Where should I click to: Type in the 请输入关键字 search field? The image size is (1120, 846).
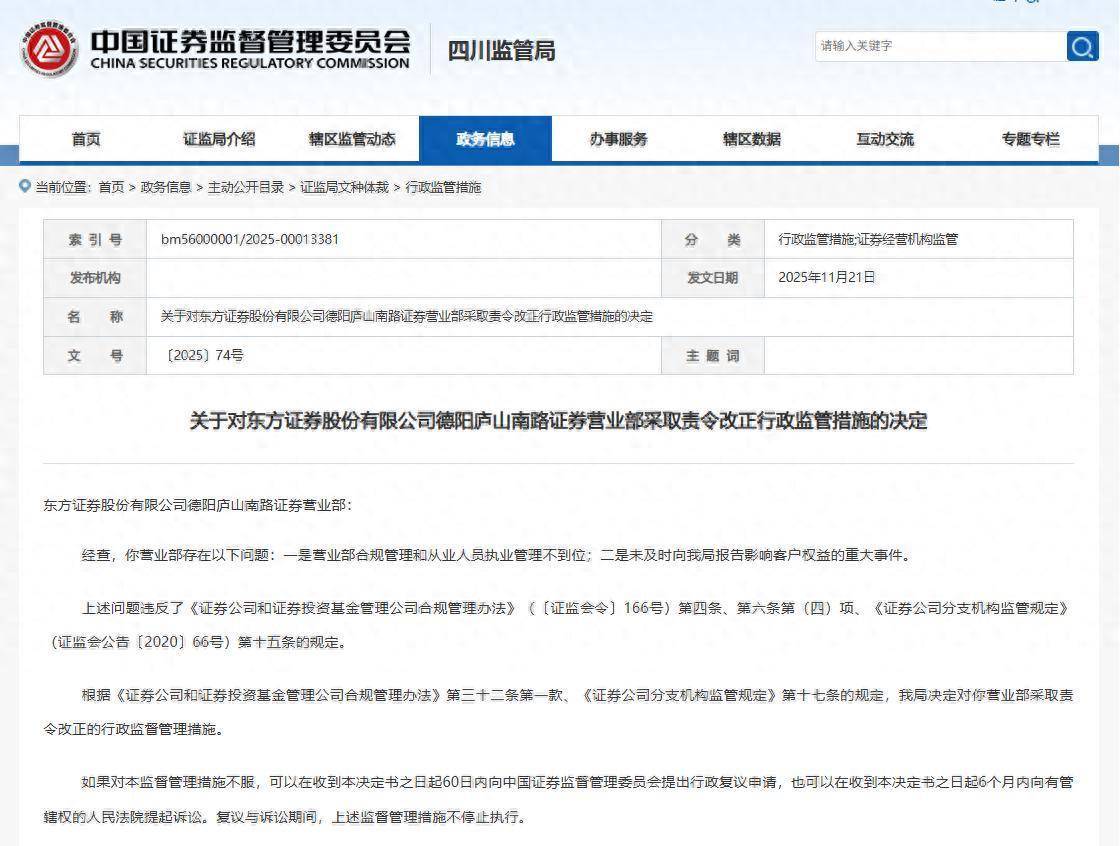pyautogui.click(x=940, y=46)
